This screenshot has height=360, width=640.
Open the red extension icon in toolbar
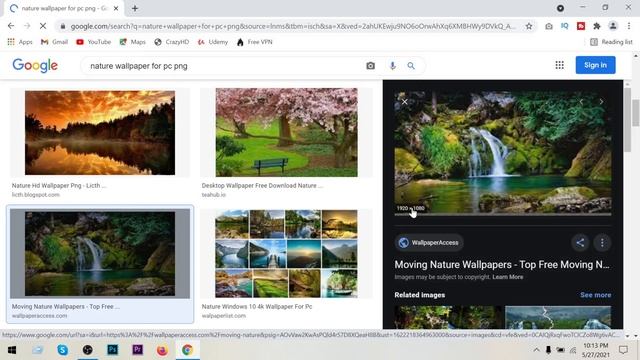[x=581, y=26]
